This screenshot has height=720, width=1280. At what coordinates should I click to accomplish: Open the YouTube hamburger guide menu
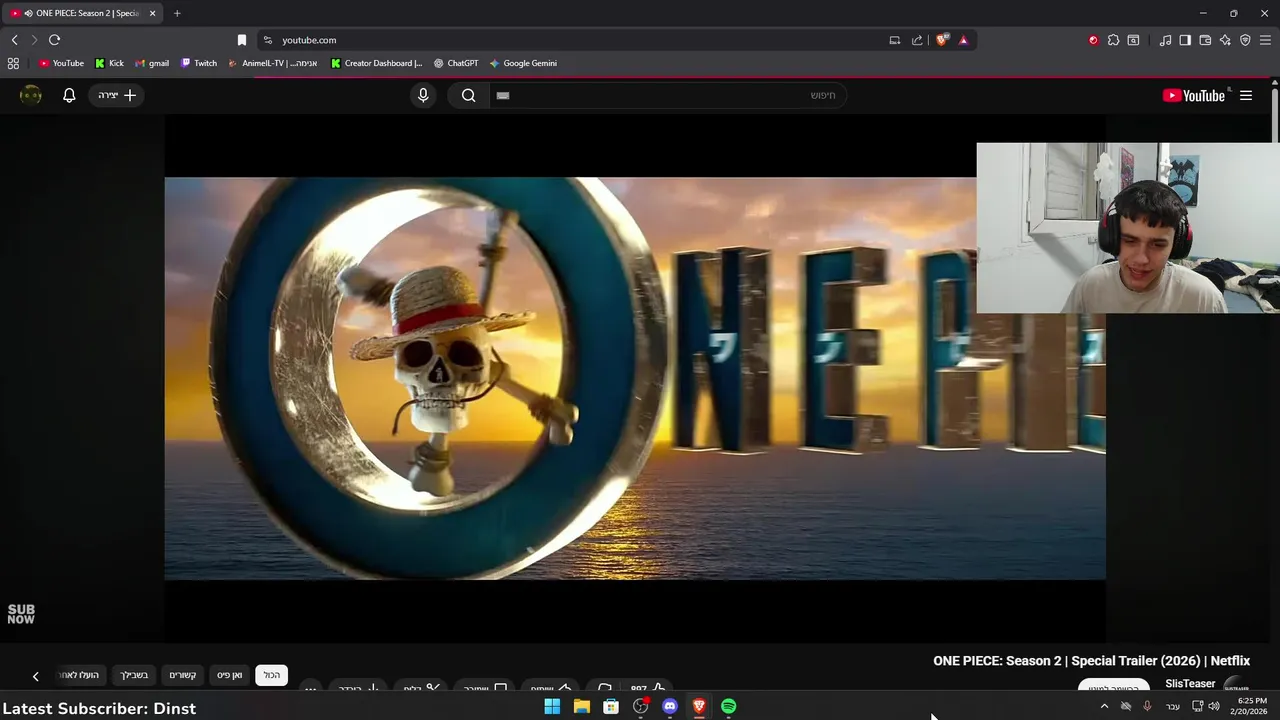click(x=1246, y=95)
